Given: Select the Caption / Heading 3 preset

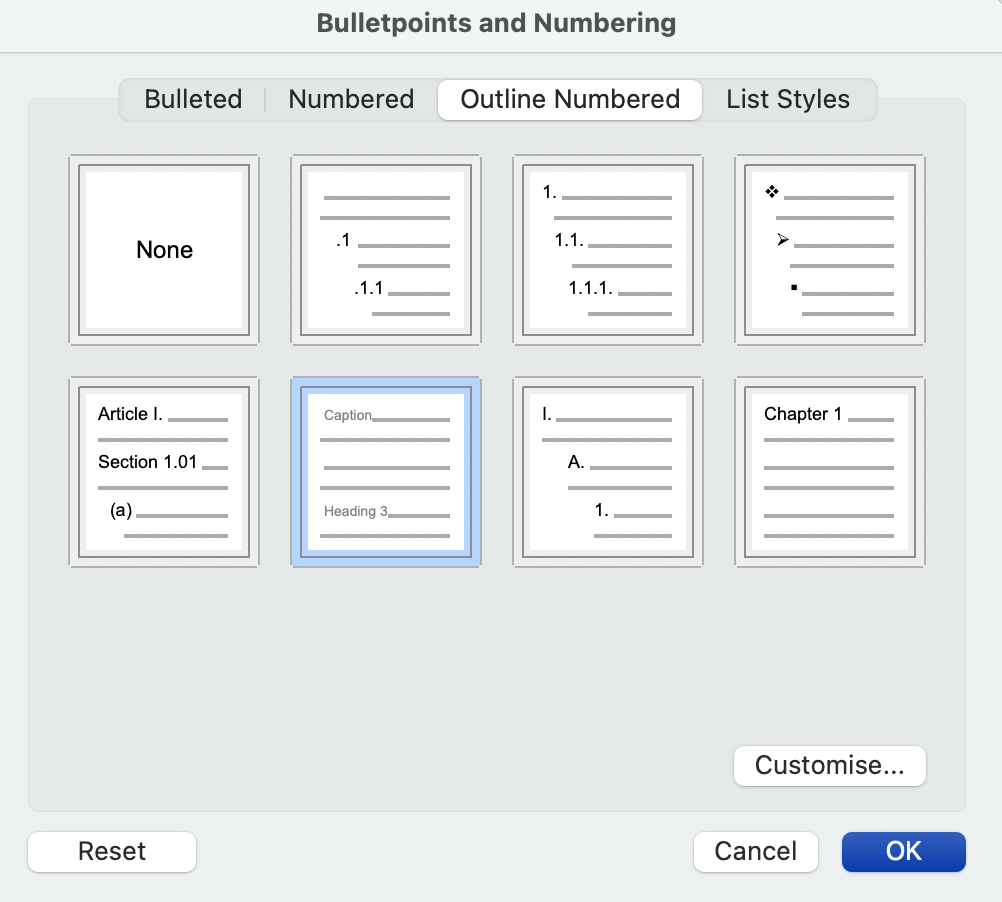Looking at the screenshot, I should 386,472.
